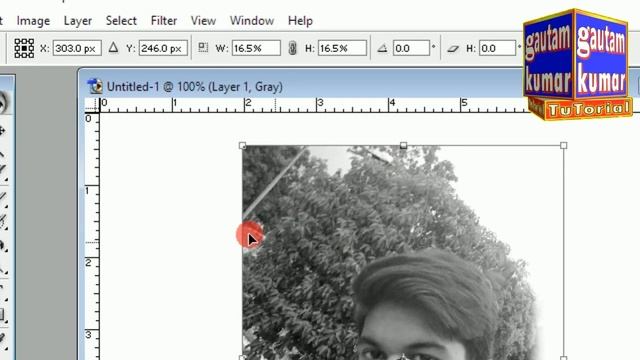Open the Layer menu
The width and height of the screenshot is (640, 360).
[78, 21]
